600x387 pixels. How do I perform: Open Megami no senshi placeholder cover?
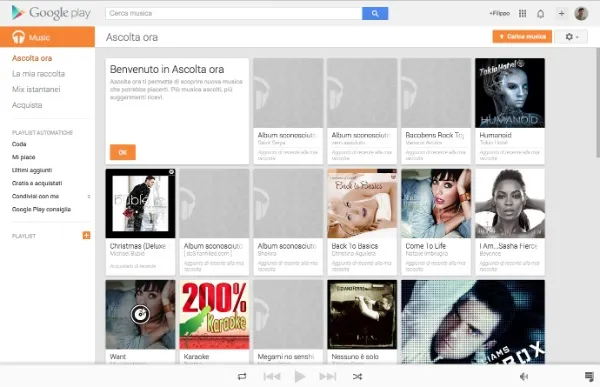pyautogui.click(x=288, y=315)
